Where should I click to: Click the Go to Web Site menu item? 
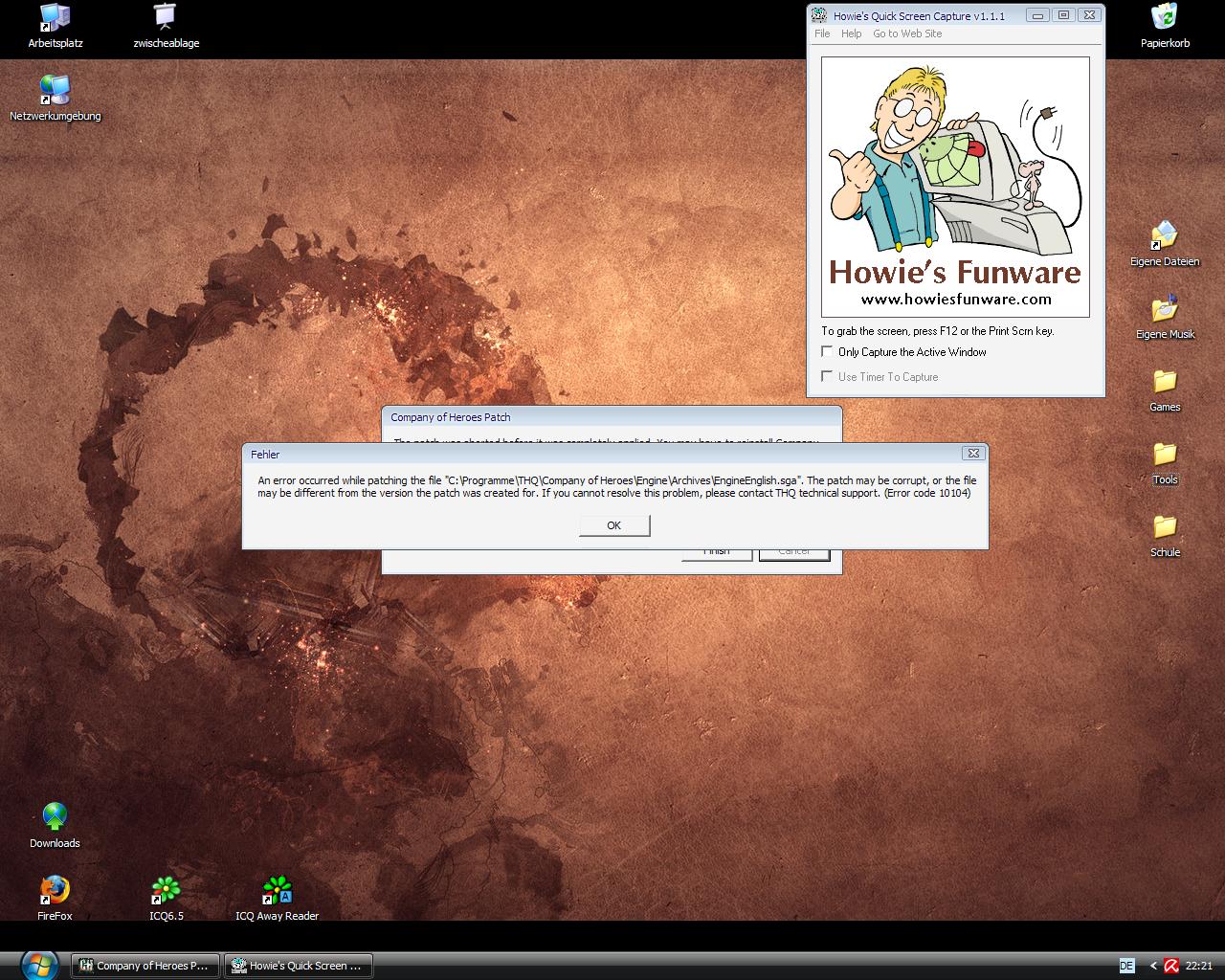[x=907, y=33]
